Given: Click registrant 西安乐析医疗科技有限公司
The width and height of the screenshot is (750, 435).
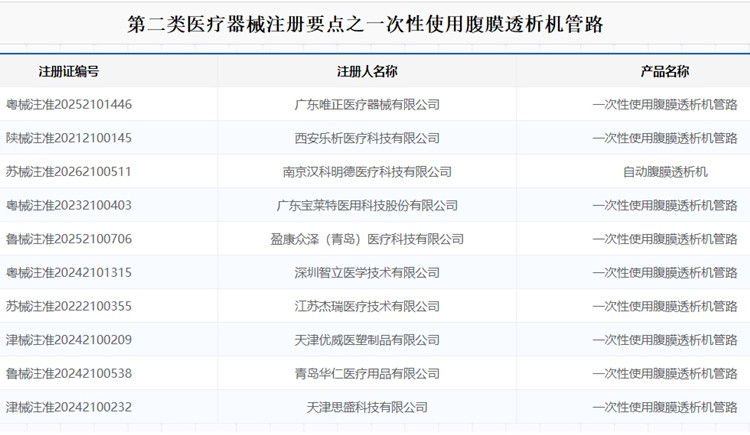Looking at the screenshot, I should (x=367, y=138).
